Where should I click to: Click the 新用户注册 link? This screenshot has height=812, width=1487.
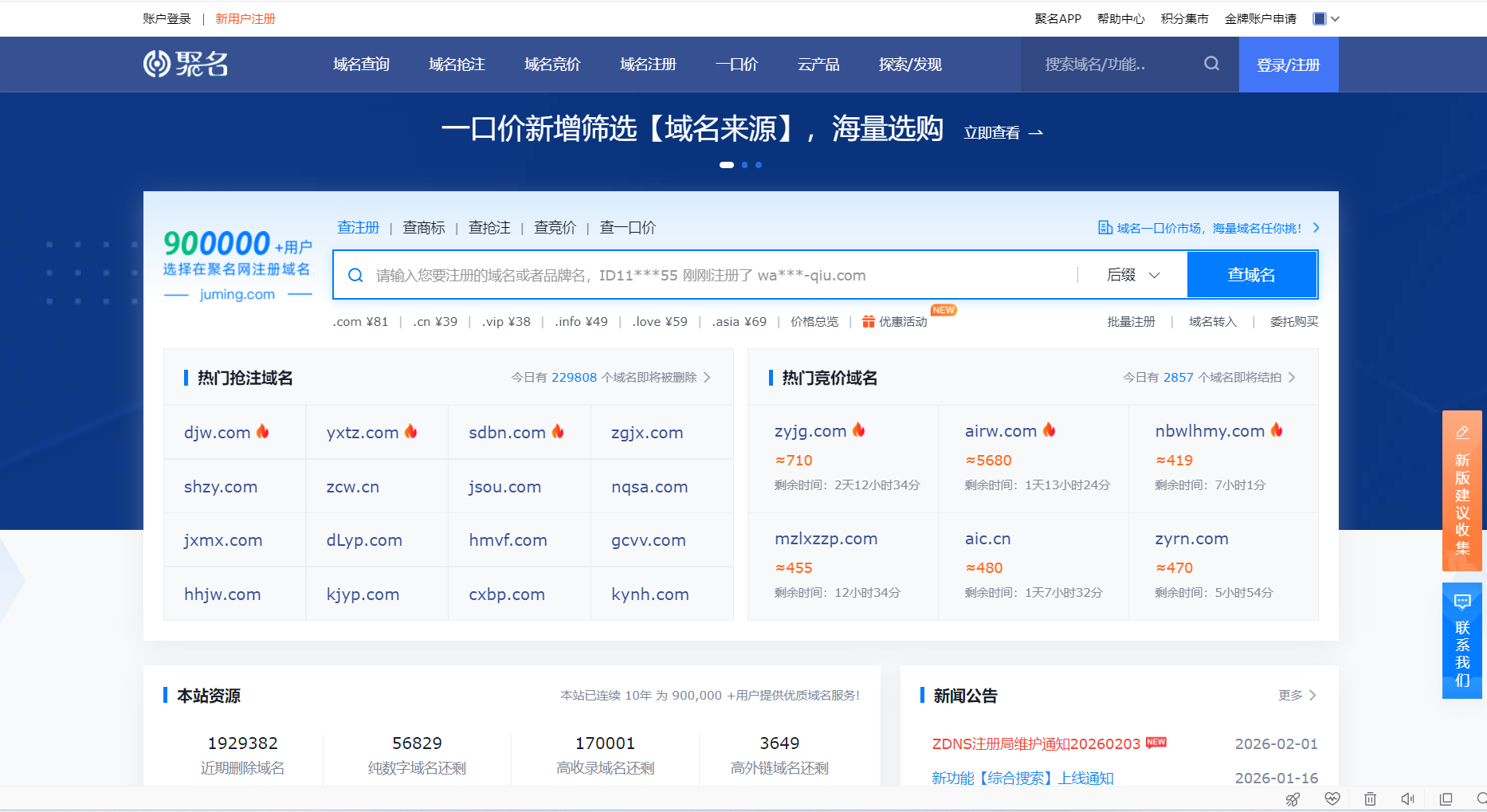(x=245, y=19)
